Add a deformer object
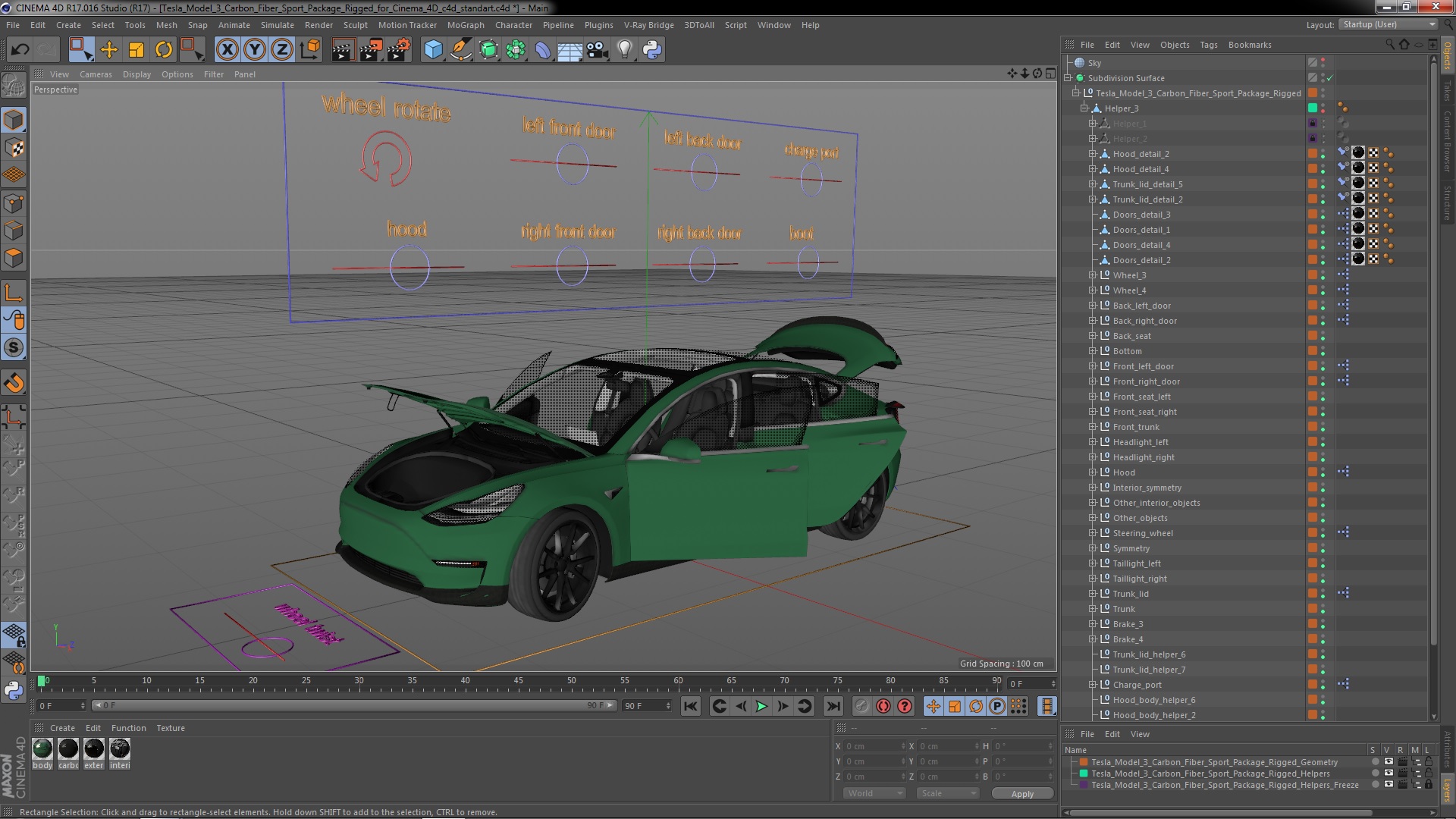 [x=543, y=50]
